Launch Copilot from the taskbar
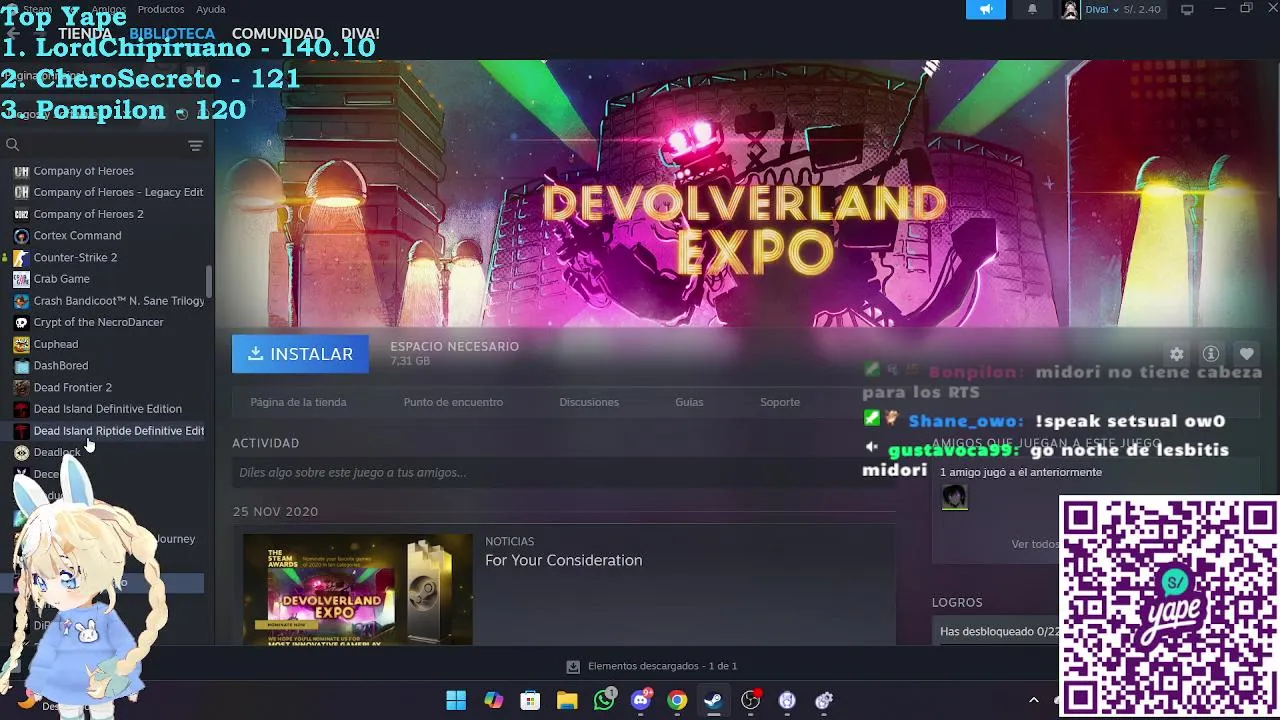This screenshot has height=720, width=1280. pyautogui.click(x=493, y=700)
